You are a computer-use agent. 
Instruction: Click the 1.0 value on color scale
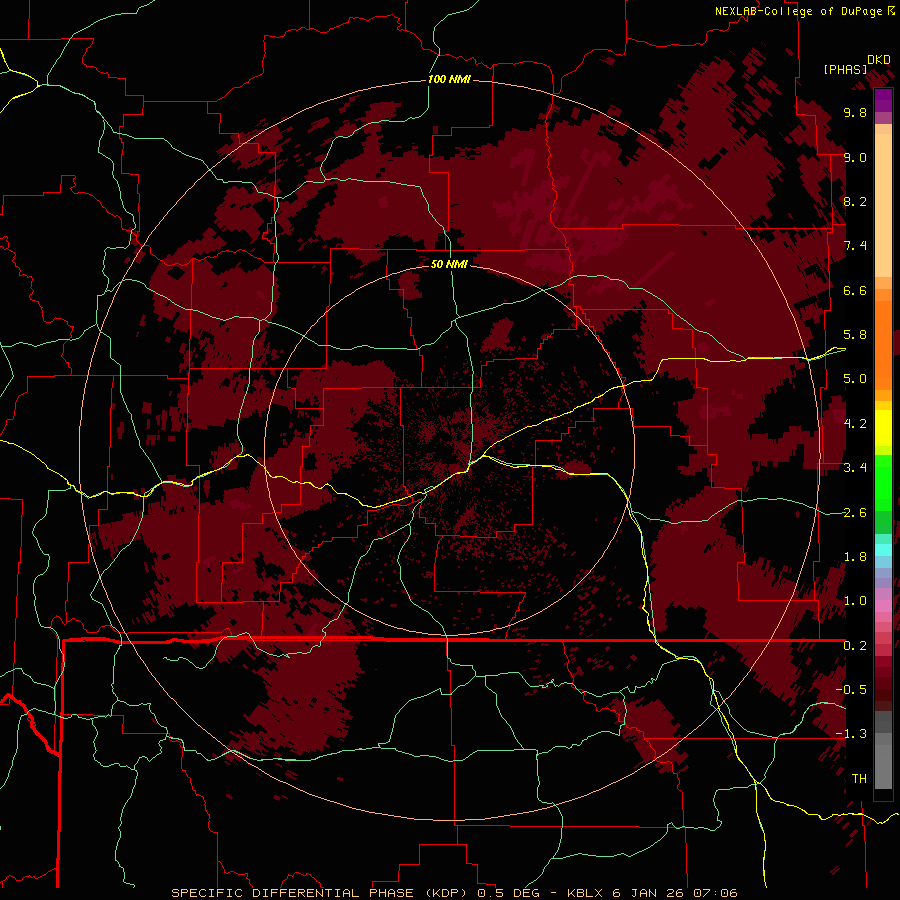point(855,601)
